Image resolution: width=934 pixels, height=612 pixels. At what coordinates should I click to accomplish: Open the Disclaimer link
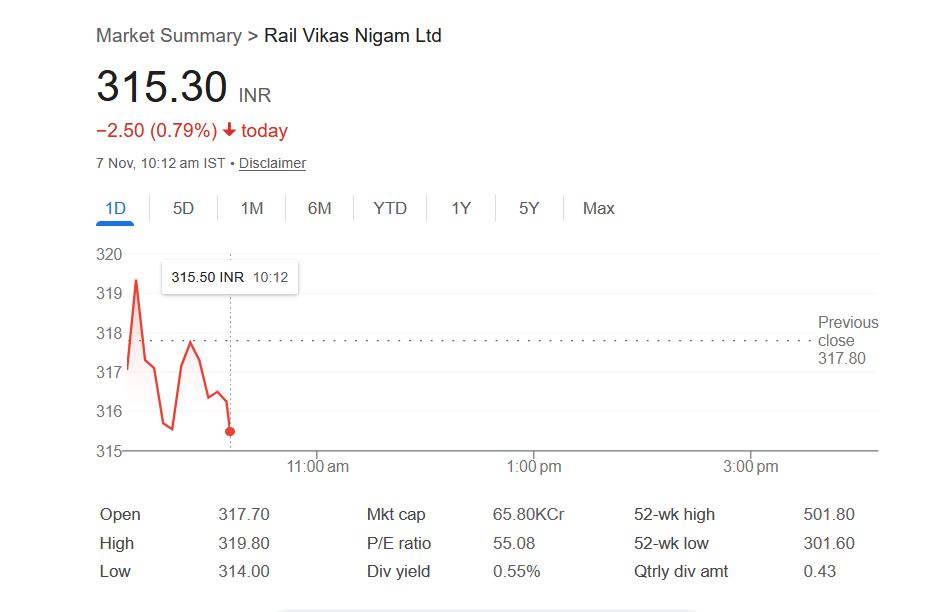point(272,163)
